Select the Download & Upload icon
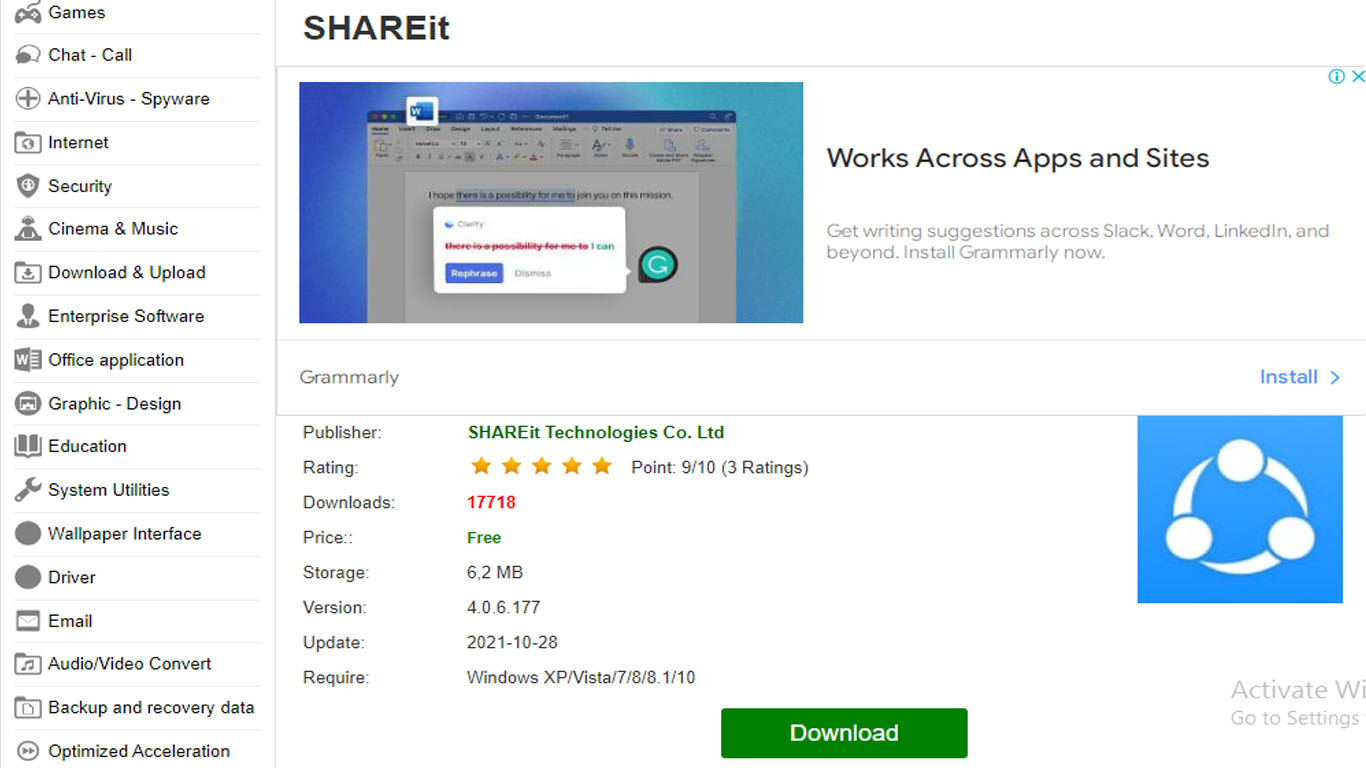Viewport: 1366px width, 768px height. [x=27, y=272]
